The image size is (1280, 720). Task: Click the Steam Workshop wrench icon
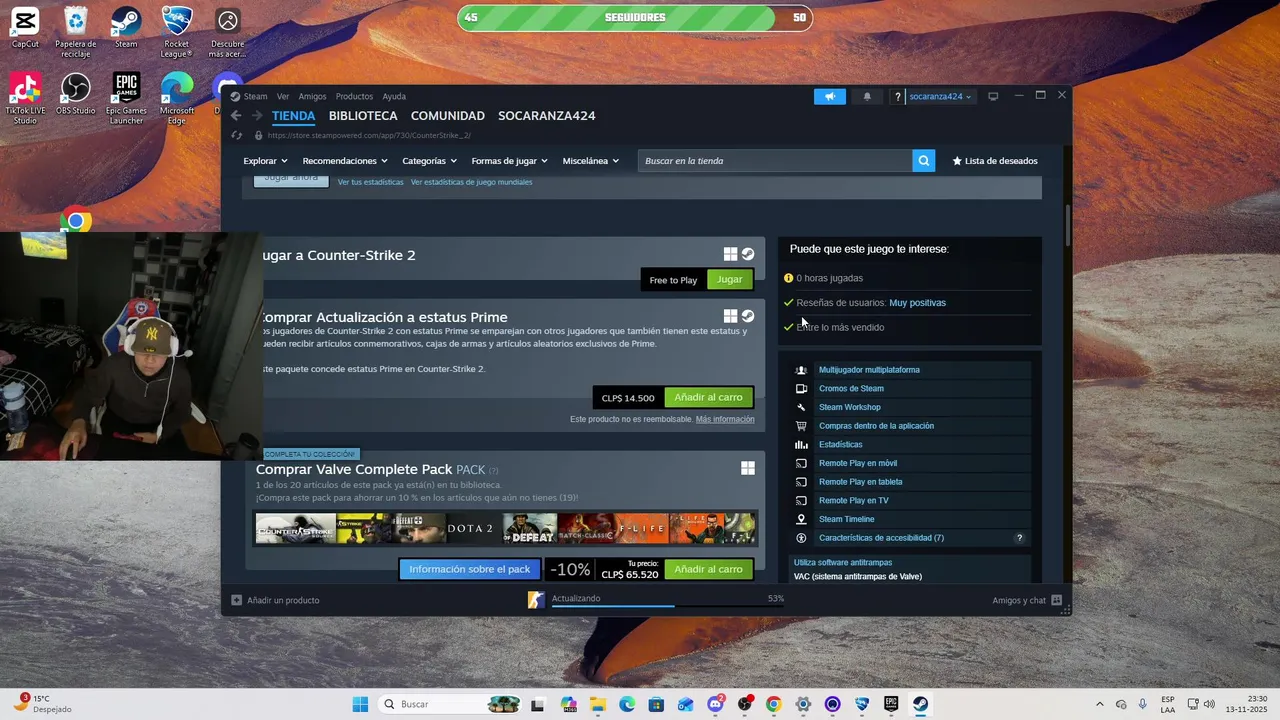pos(801,407)
